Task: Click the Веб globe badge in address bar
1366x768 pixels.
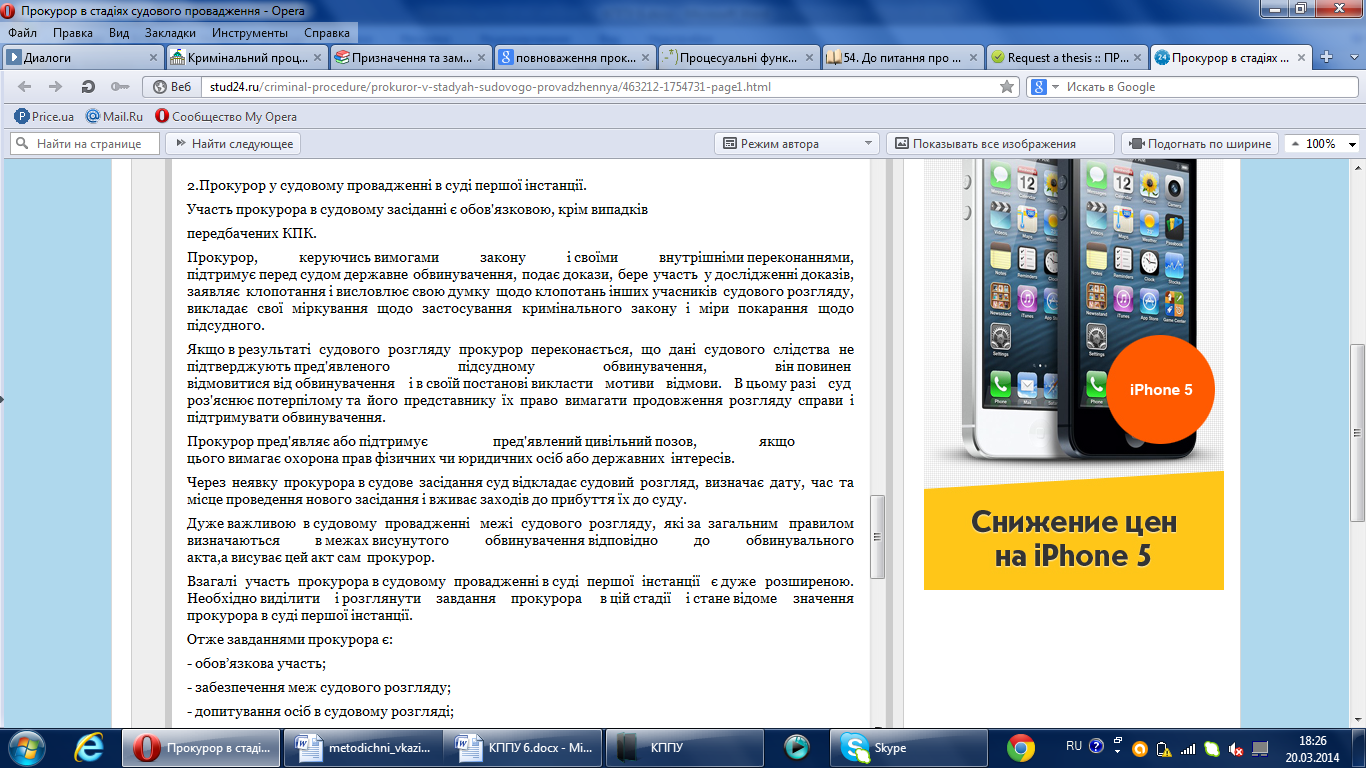Action: (x=171, y=87)
